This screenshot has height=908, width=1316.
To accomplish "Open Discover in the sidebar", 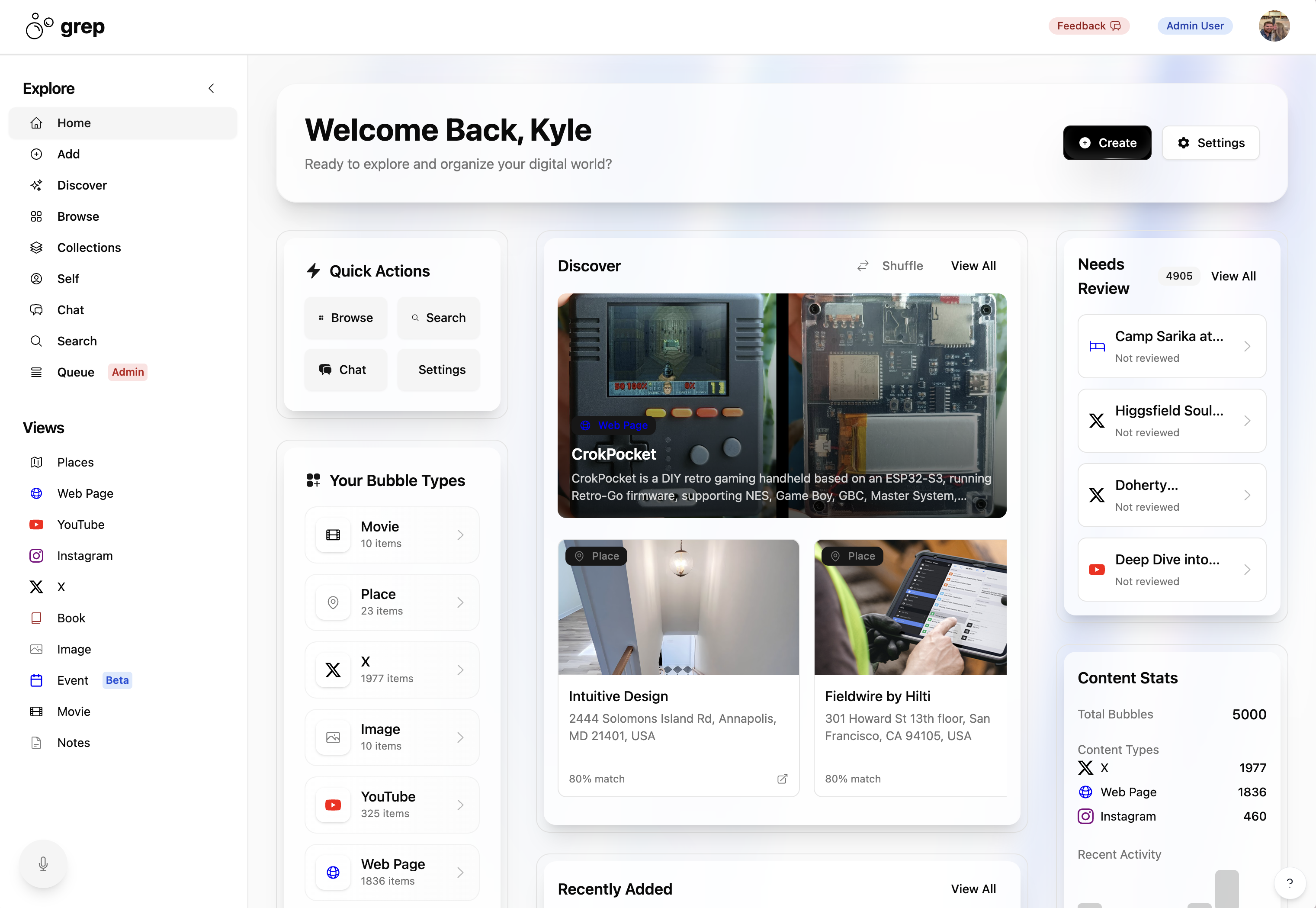I will tap(123, 186).
